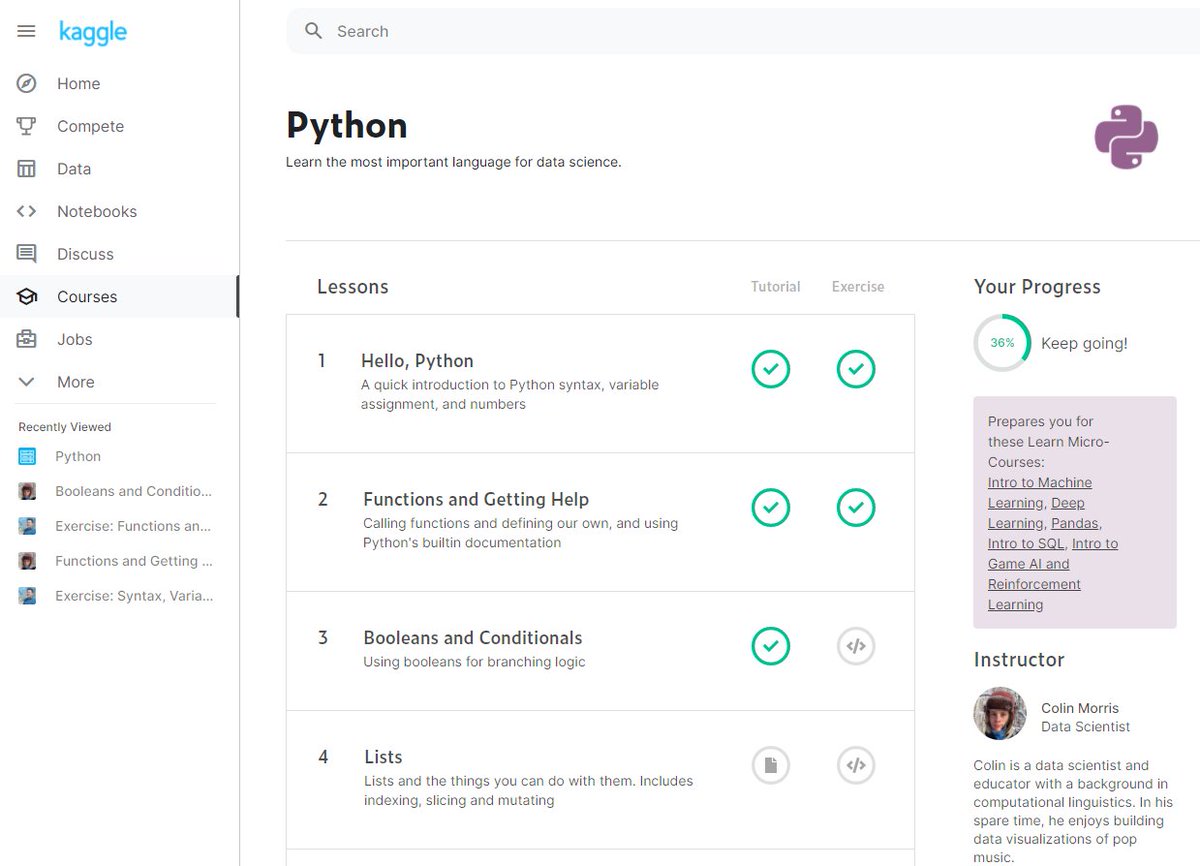Open Lists tutorial document icon
This screenshot has height=866, width=1200.
(770, 766)
